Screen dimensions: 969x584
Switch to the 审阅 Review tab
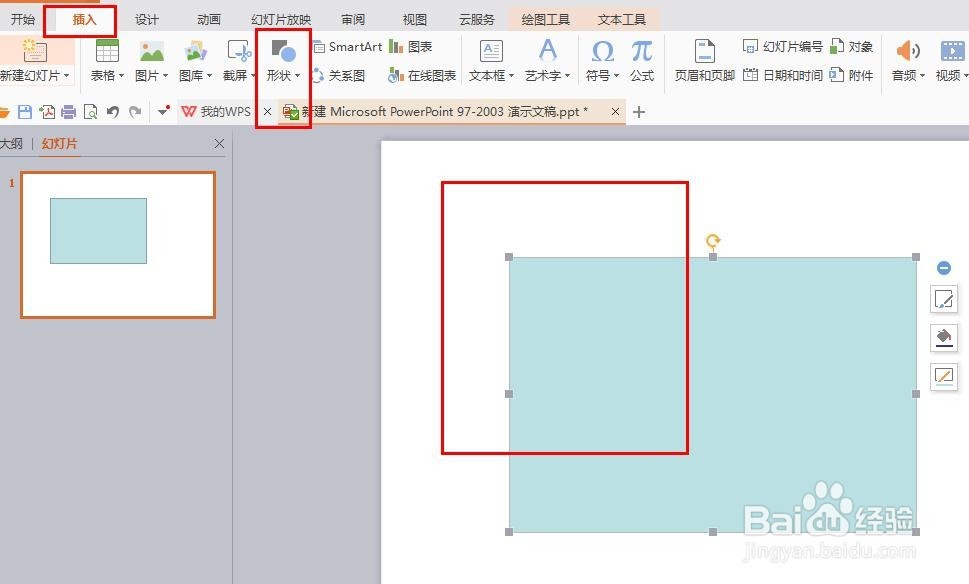(x=353, y=19)
